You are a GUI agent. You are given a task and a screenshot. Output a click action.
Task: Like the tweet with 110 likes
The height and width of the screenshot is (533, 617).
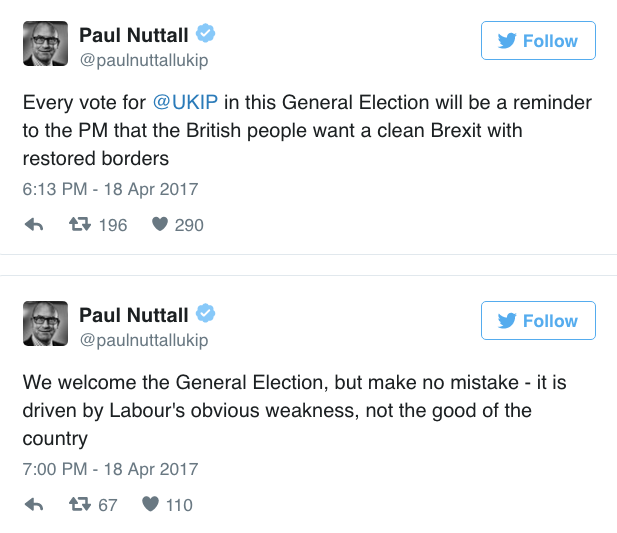pyautogui.click(x=150, y=505)
